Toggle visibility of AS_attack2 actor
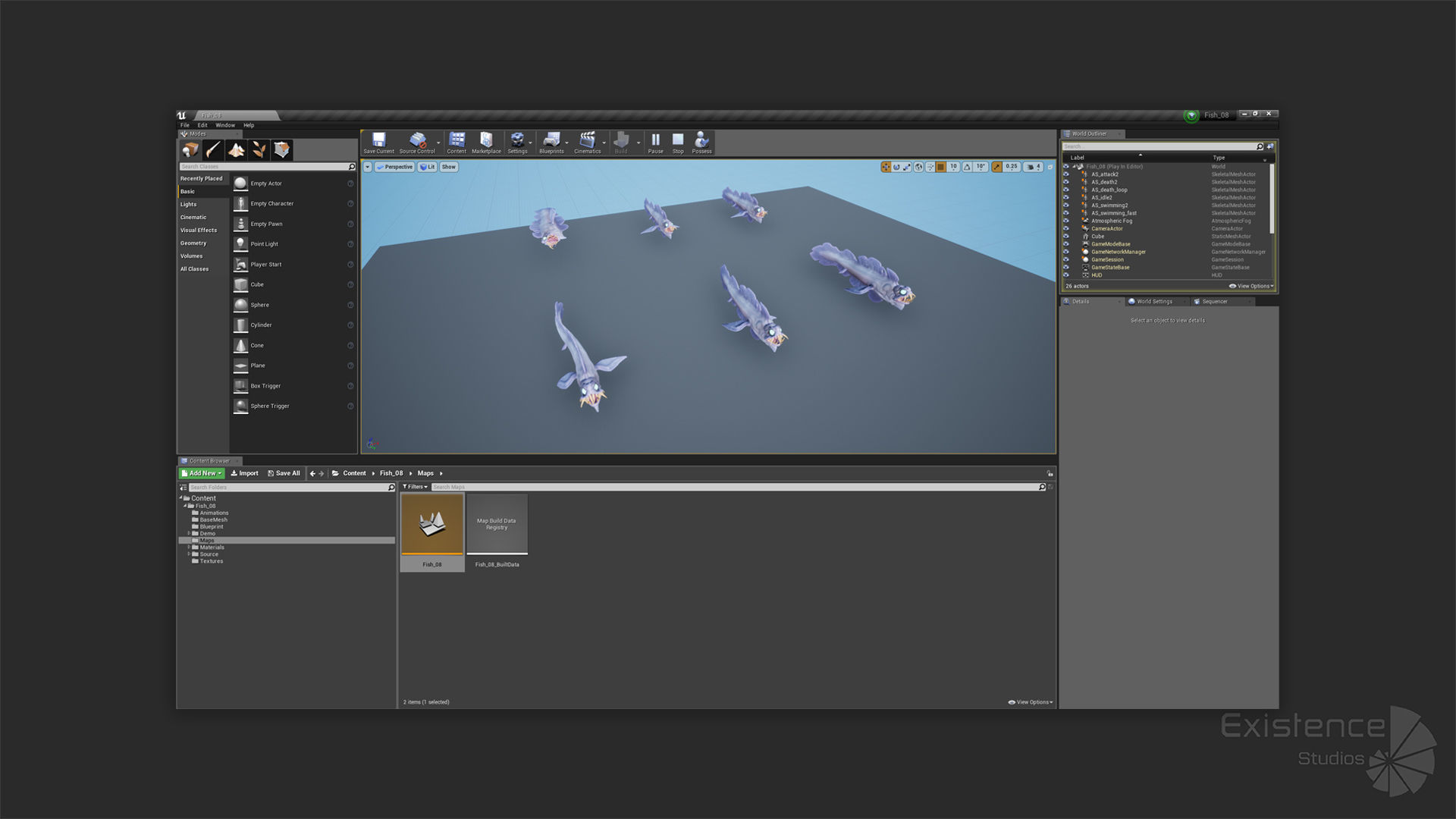1456x819 pixels. pyautogui.click(x=1065, y=174)
